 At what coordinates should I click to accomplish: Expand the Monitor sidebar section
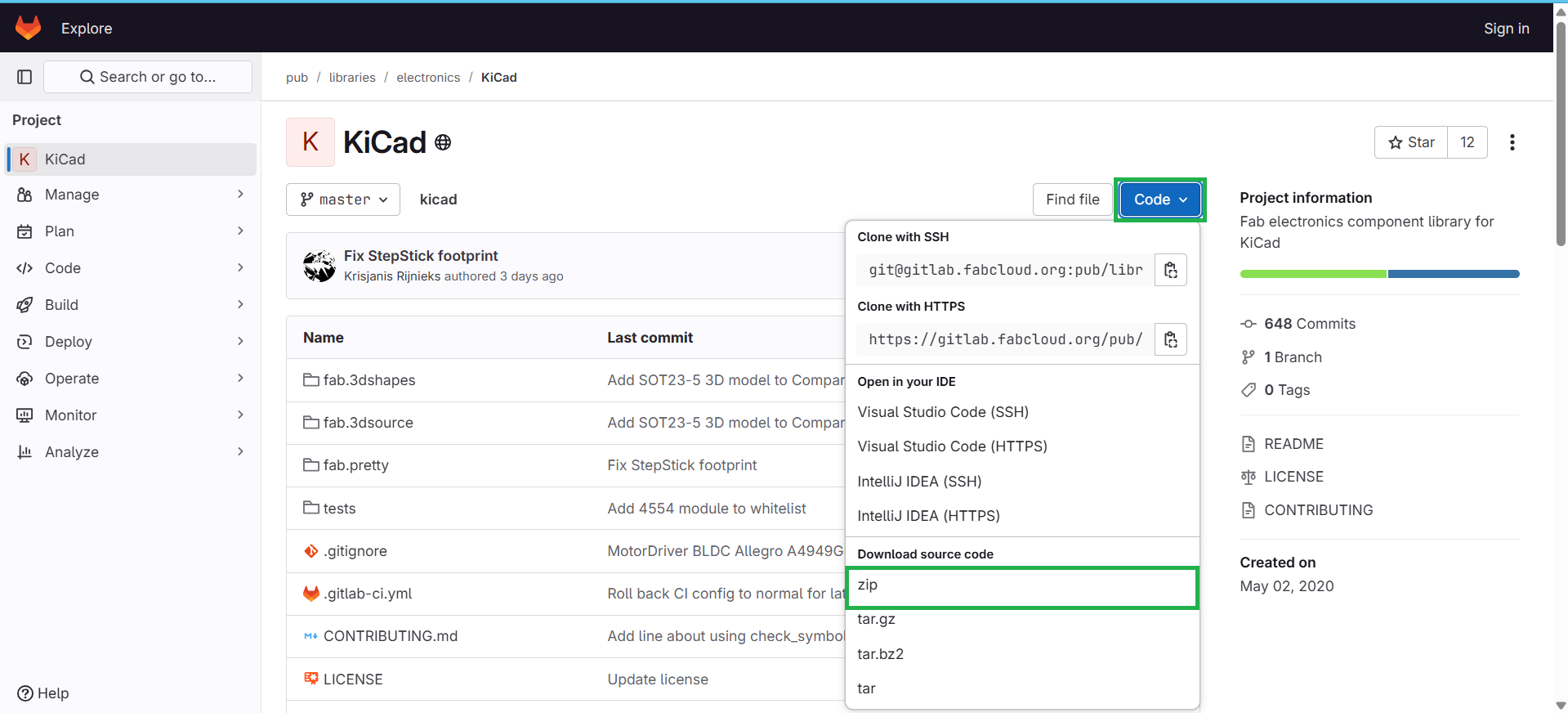coord(131,415)
